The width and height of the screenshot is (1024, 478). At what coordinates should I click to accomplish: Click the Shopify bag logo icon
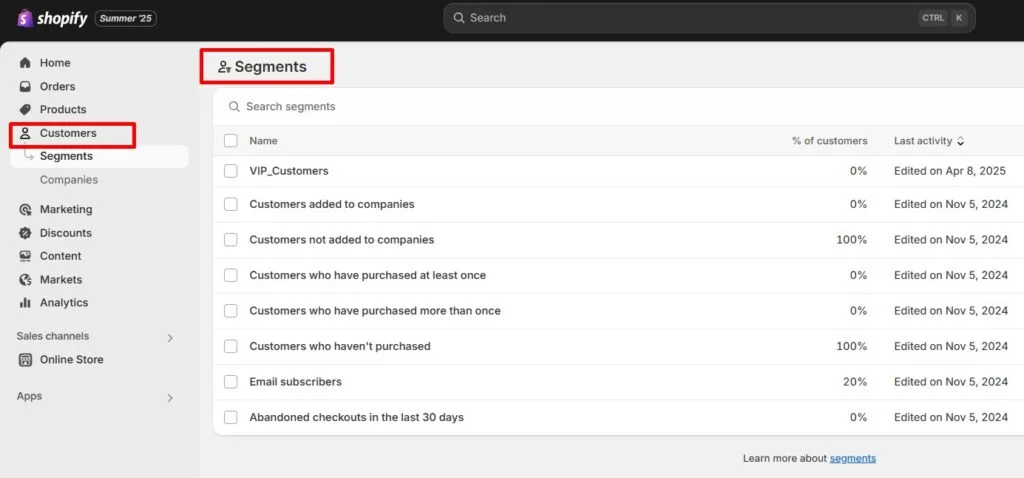25,18
